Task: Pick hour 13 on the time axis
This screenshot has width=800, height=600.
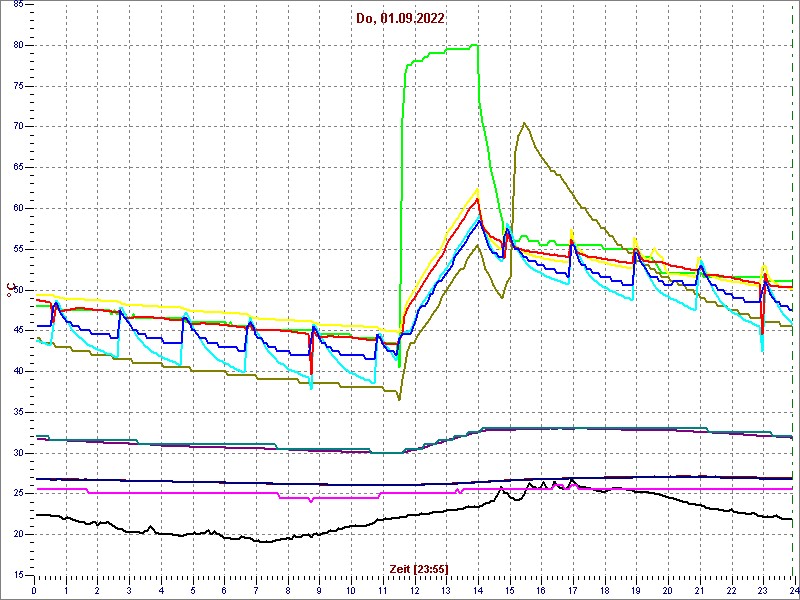Action: coord(445,590)
